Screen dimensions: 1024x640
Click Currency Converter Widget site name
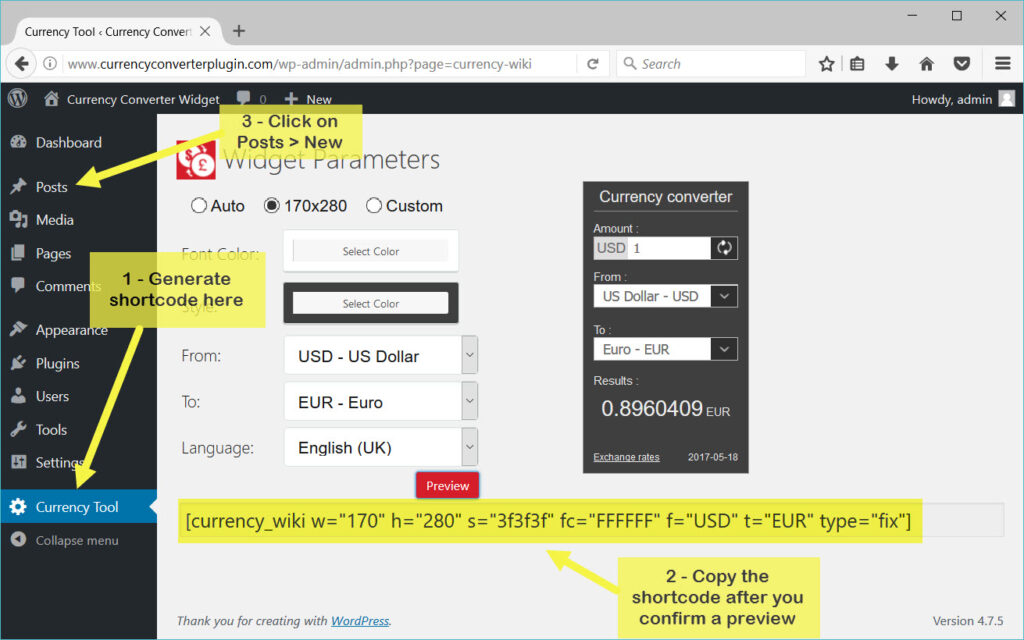coord(143,99)
